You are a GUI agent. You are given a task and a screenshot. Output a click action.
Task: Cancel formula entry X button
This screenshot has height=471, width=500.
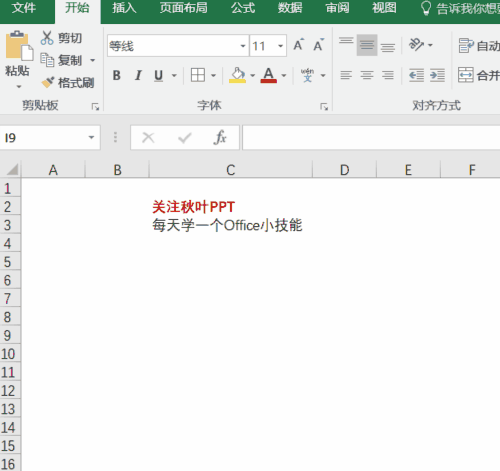pos(148,137)
